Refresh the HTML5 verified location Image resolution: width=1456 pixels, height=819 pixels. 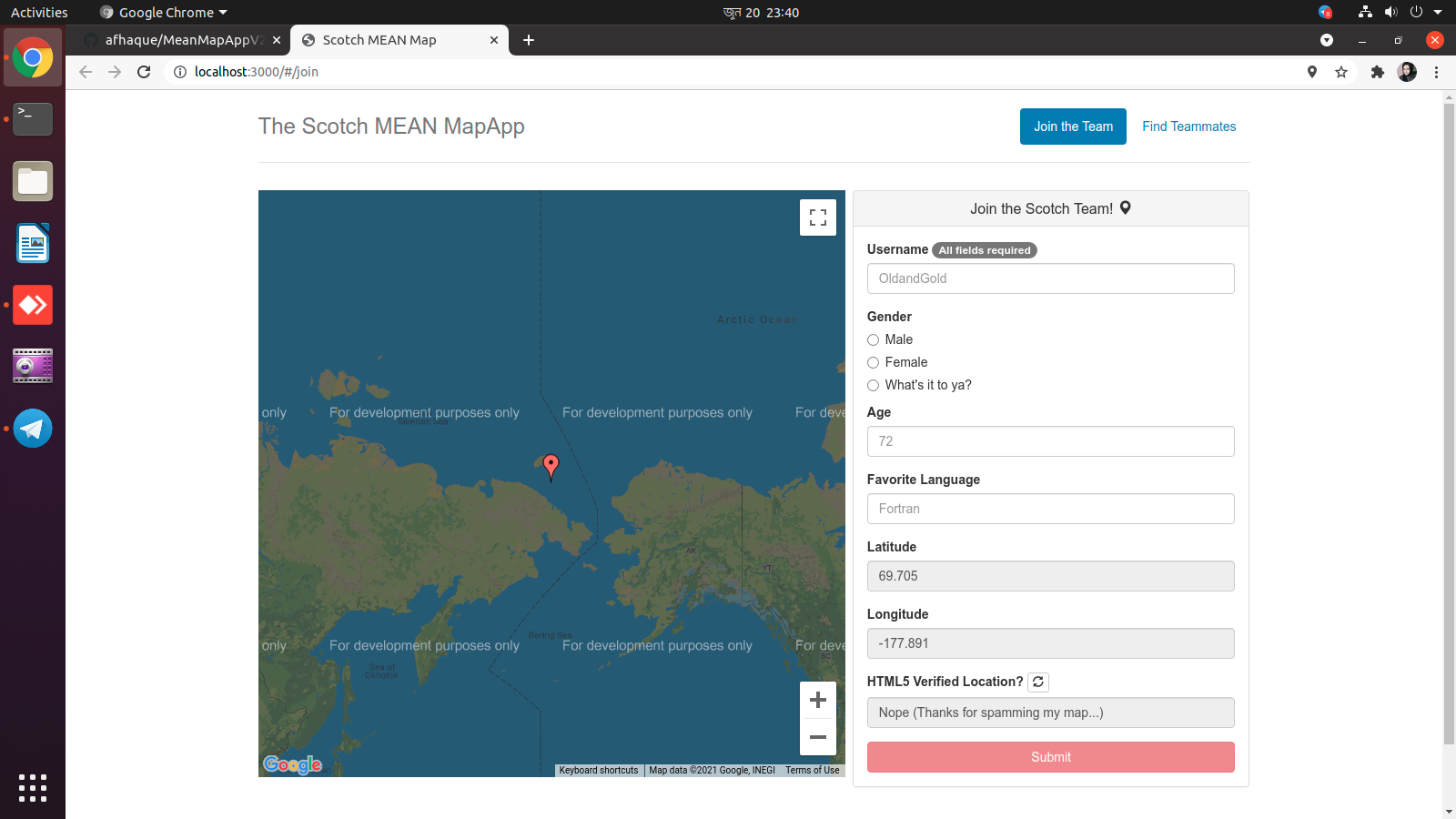[1038, 682]
